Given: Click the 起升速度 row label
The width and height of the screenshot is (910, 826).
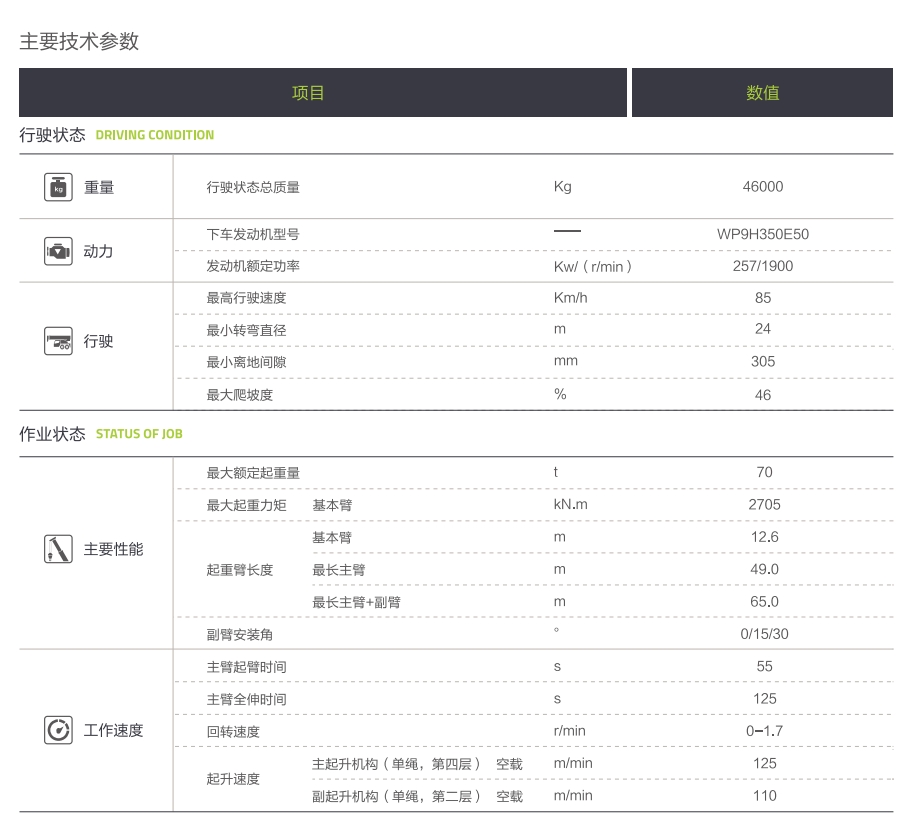Looking at the screenshot, I should [x=233, y=778].
